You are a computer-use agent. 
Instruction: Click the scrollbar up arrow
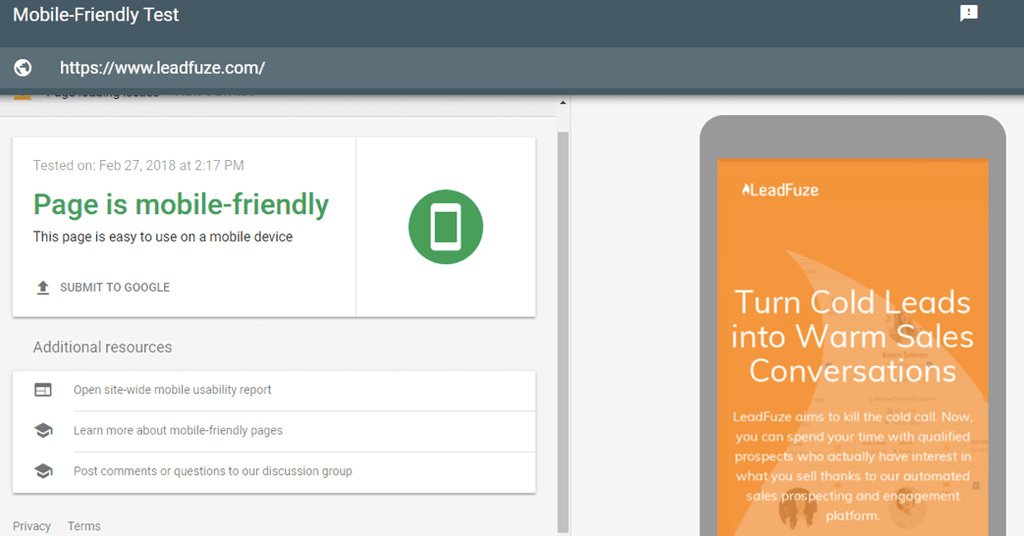[563, 102]
